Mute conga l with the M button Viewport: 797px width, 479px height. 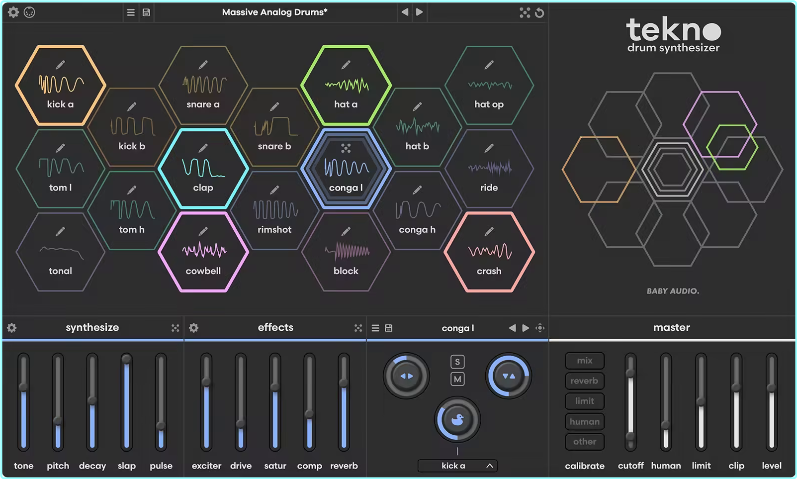pyautogui.click(x=457, y=379)
